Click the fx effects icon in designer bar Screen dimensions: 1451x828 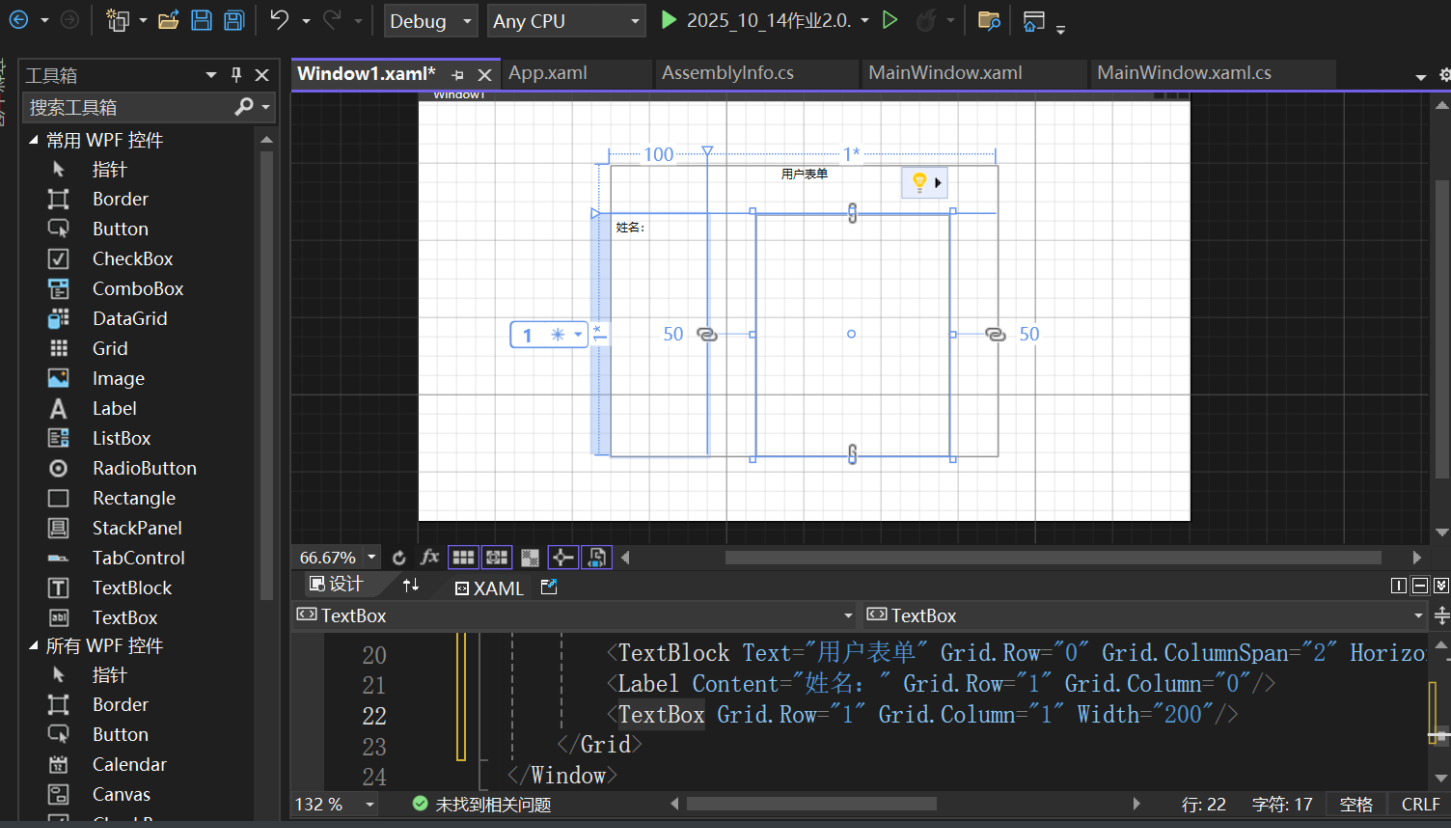(430, 557)
